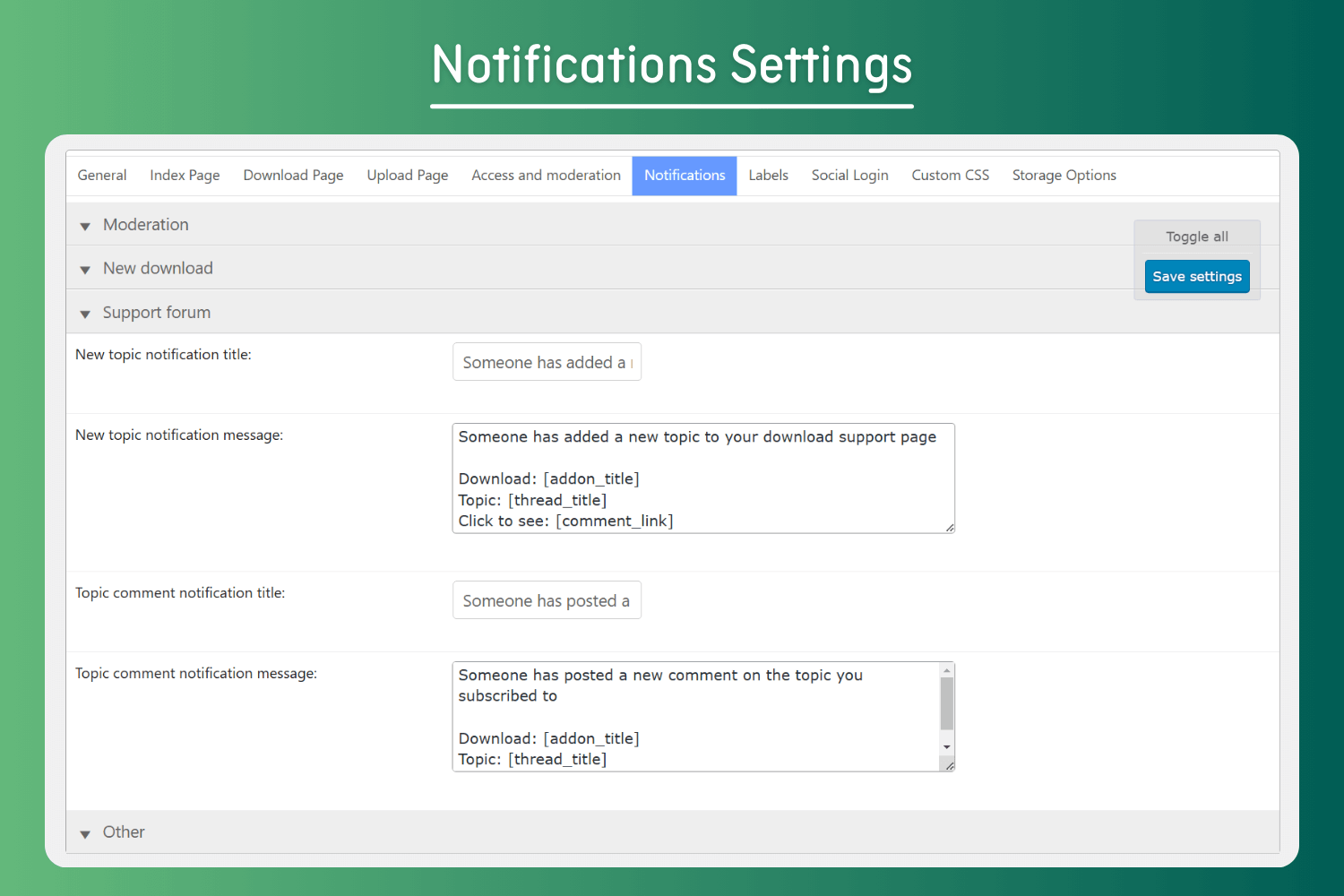The image size is (1344, 896).
Task: Click scroll-down arrow in Topic comment message box
Action: (x=947, y=747)
